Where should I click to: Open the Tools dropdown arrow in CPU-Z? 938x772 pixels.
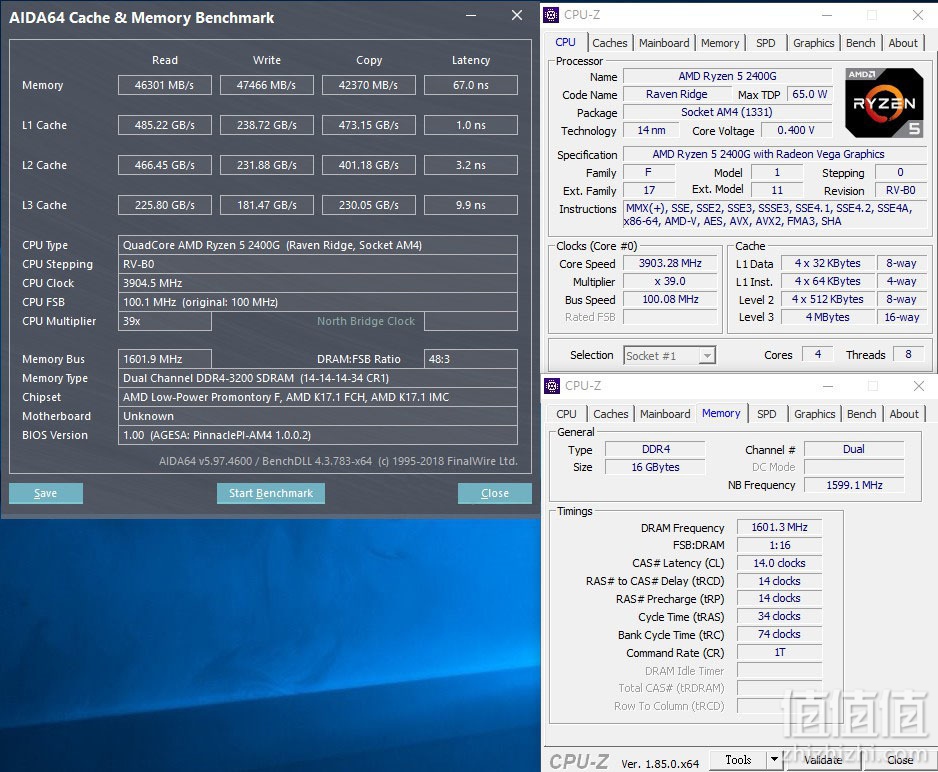click(774, 759)
